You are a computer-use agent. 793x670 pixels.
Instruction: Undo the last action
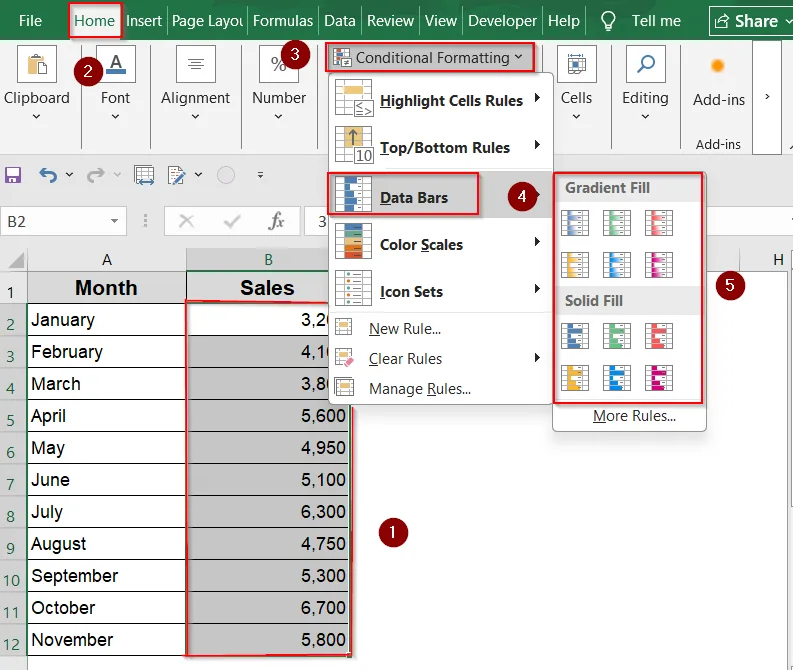pos(49,175)
